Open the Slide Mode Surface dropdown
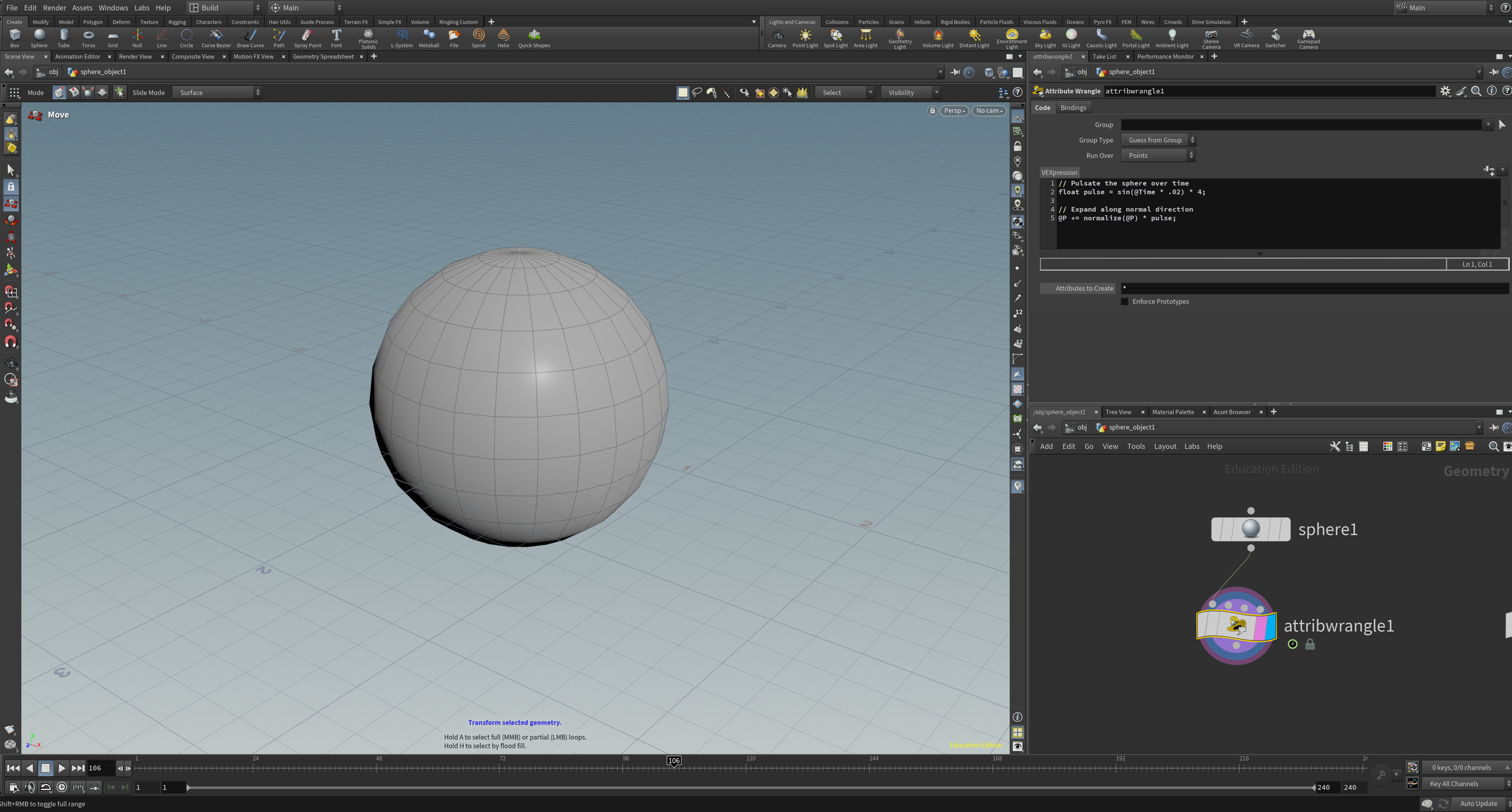 [x=217, y=93]
